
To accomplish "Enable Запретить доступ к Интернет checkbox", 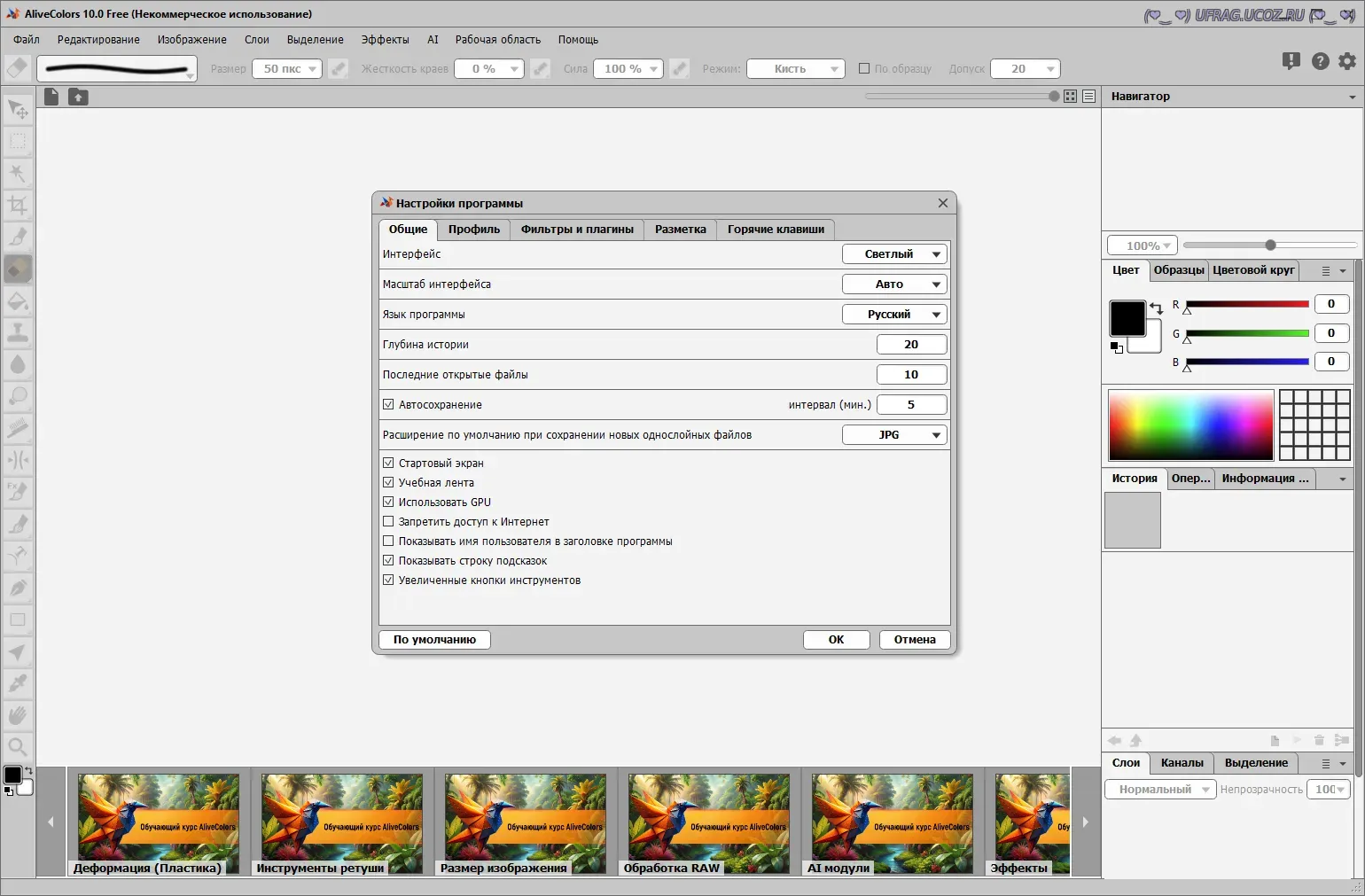I will [388, 522].
